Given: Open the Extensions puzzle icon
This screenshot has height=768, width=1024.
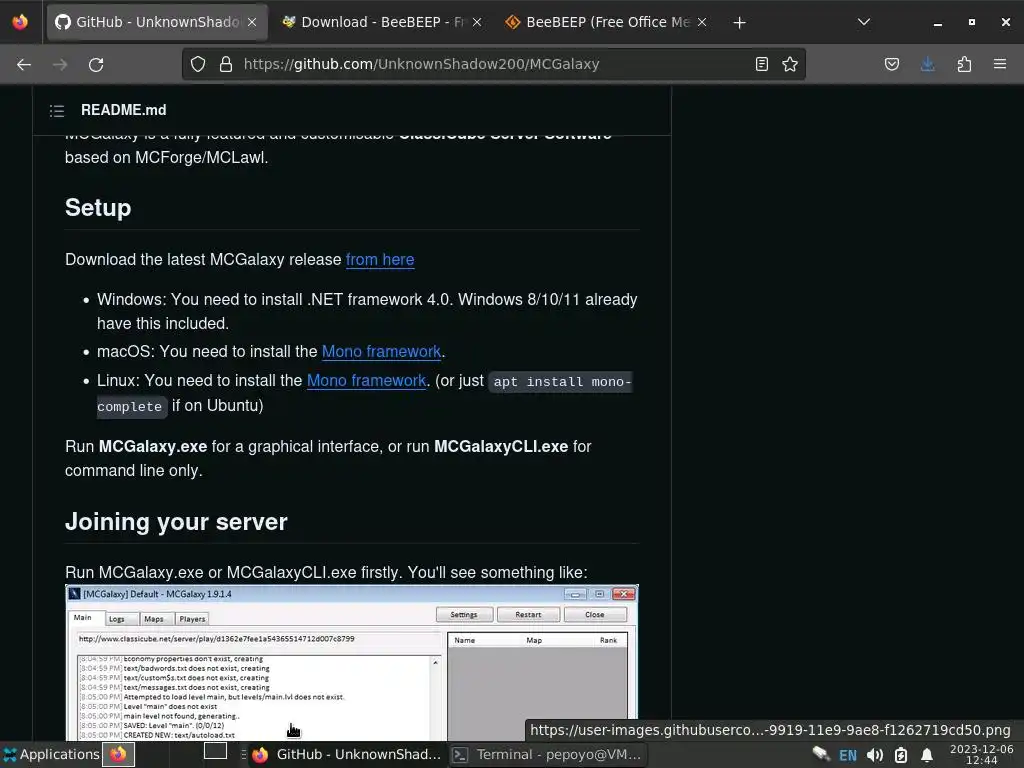Looking at the screenshot, I should (964, 64).
